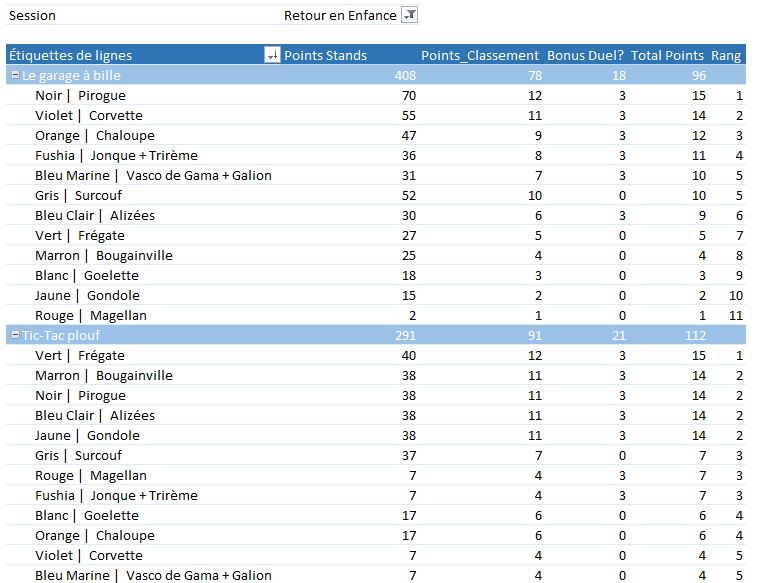Image resolution: width=758 pixels, height=583 pixels.
Task: Click the Rang column header
Action: [725, 55]
